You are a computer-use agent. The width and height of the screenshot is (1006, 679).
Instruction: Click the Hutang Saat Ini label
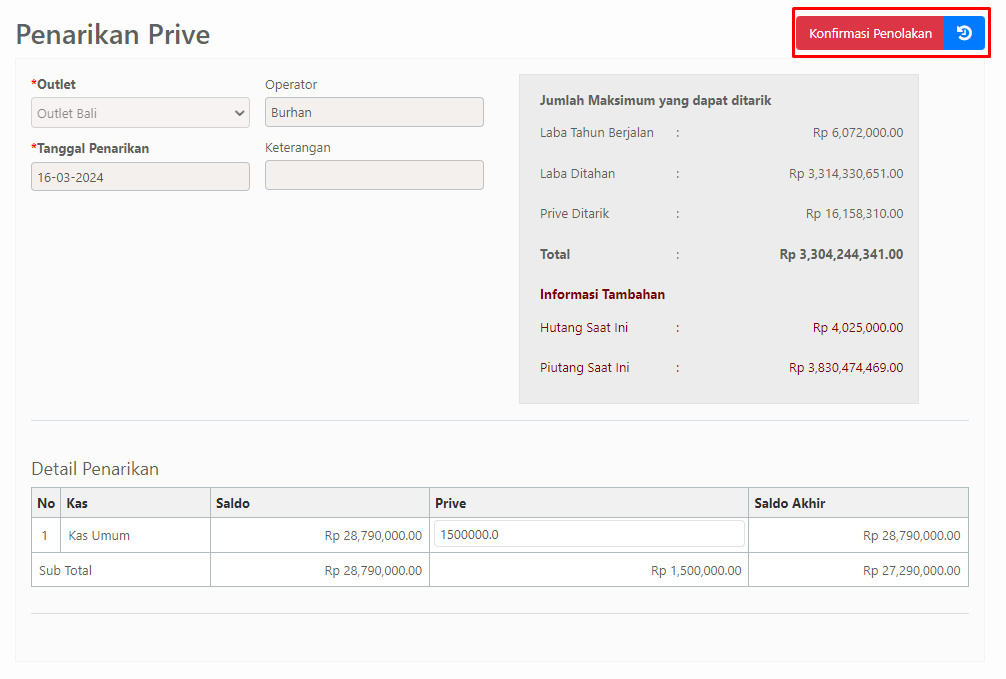tap(584, 328)
